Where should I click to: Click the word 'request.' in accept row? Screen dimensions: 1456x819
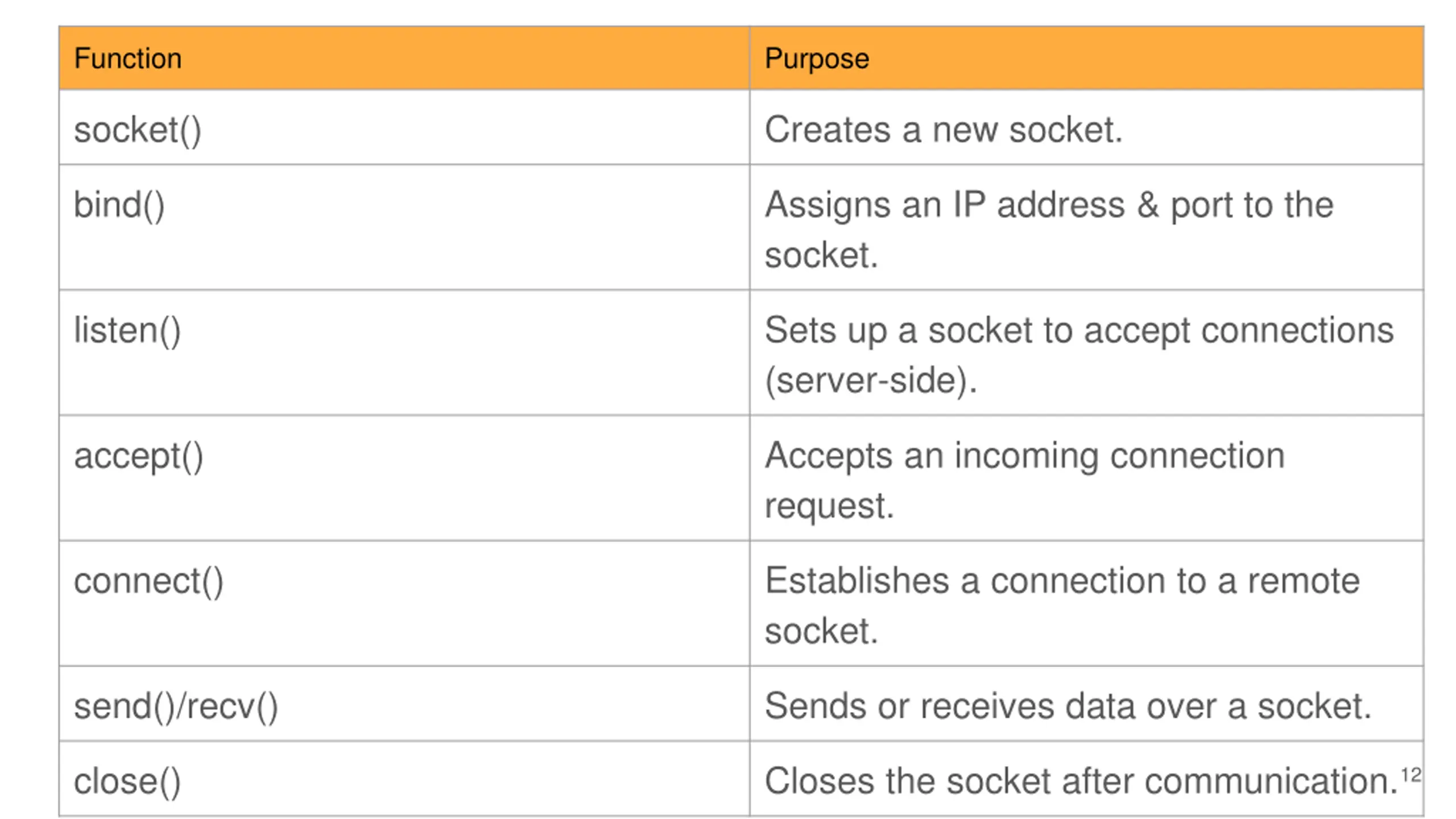click(x=829, y=507)
